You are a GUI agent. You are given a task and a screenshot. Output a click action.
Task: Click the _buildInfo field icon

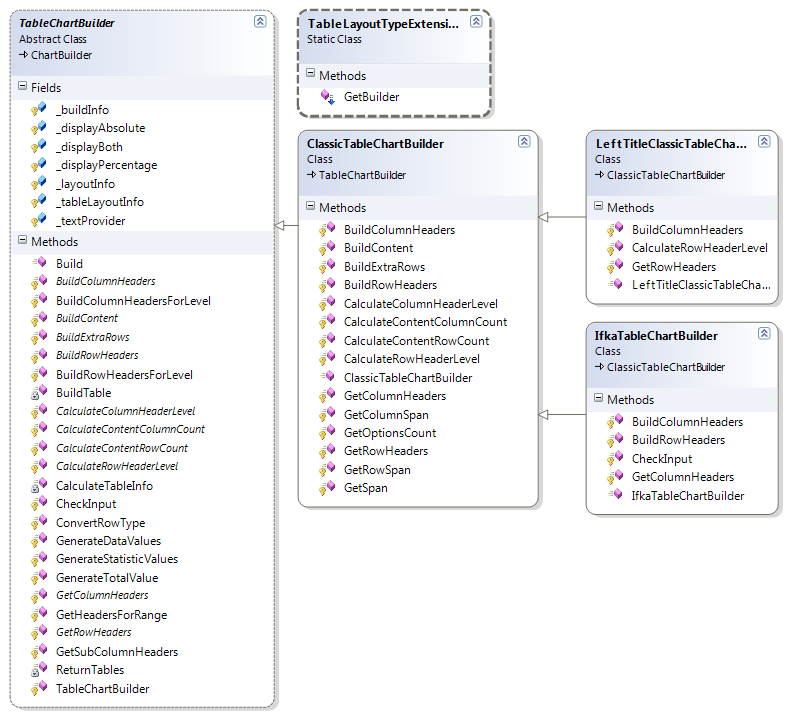(39, 110)
